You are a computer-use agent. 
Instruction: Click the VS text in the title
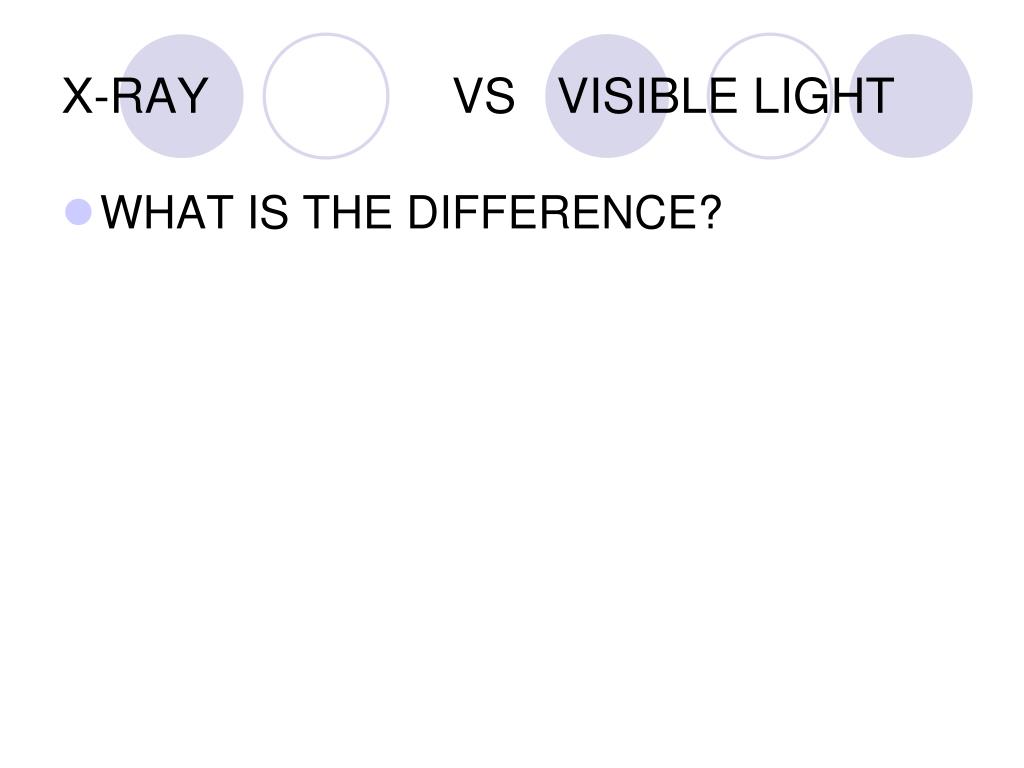(484, 96)
